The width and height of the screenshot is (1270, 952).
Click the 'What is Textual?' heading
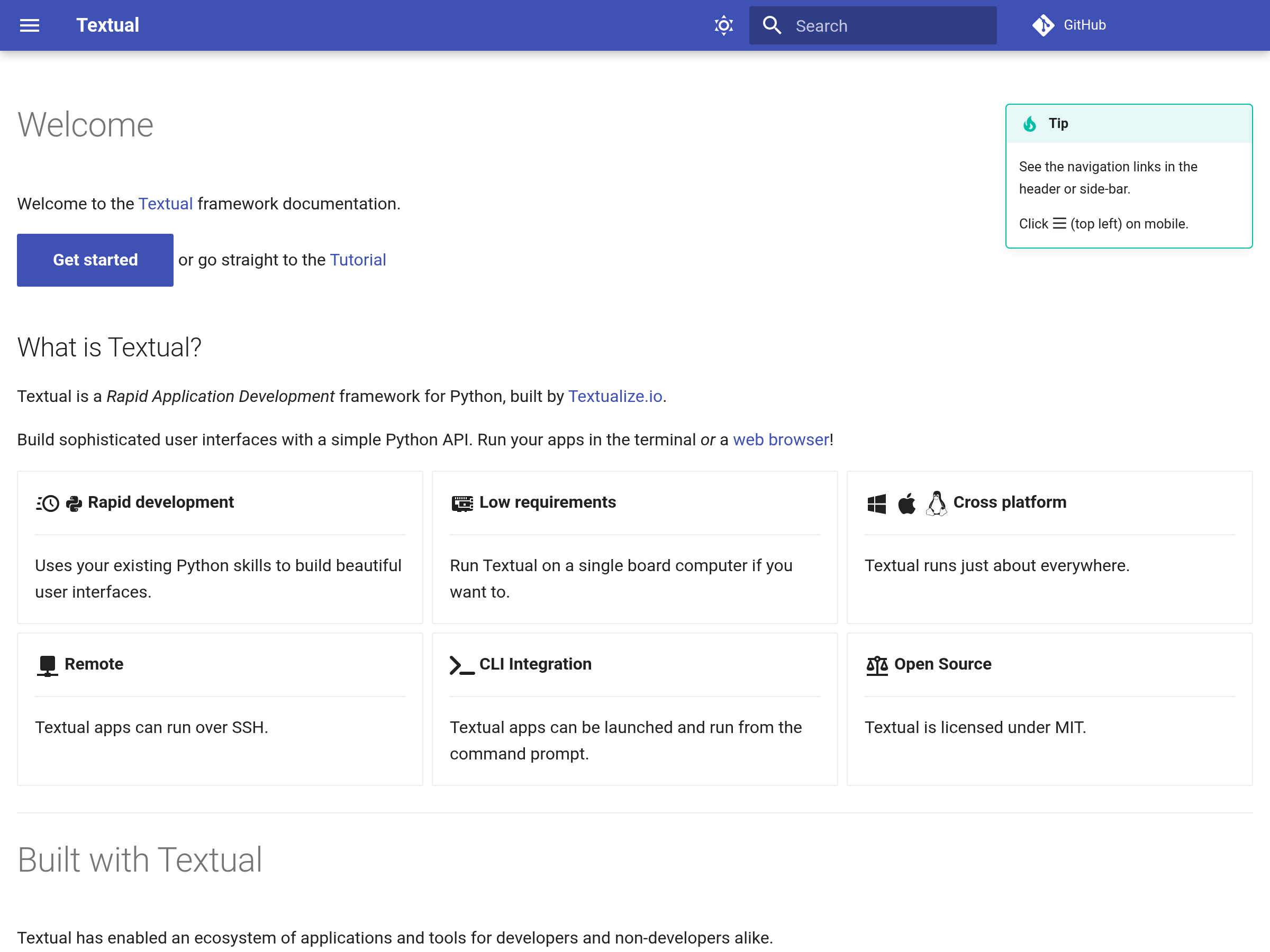point(109,347)
